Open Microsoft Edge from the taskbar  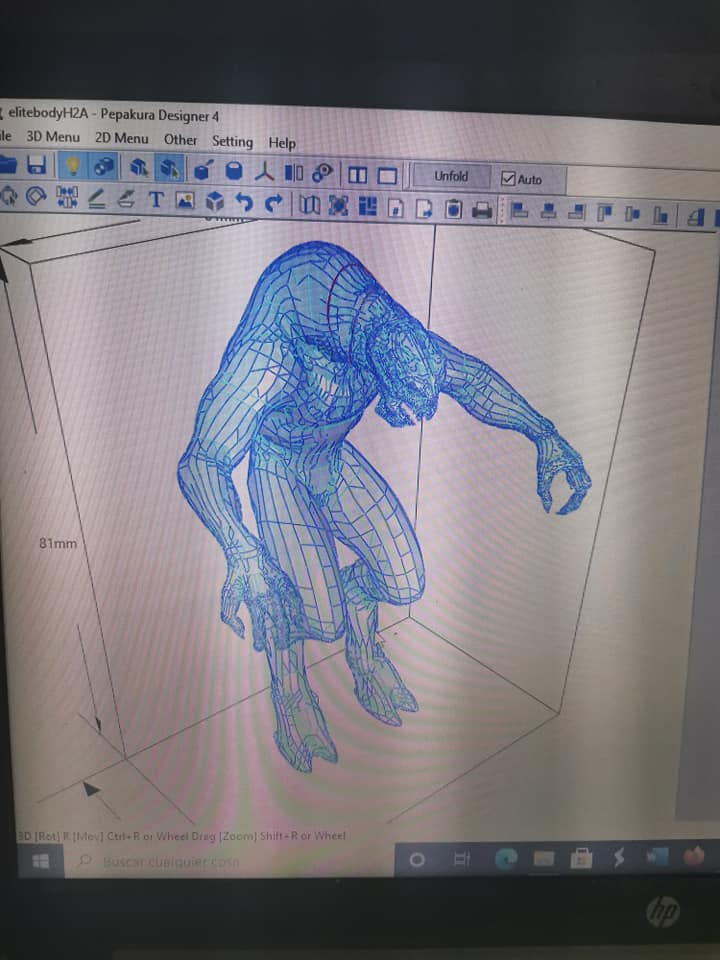tap(506, 859)
